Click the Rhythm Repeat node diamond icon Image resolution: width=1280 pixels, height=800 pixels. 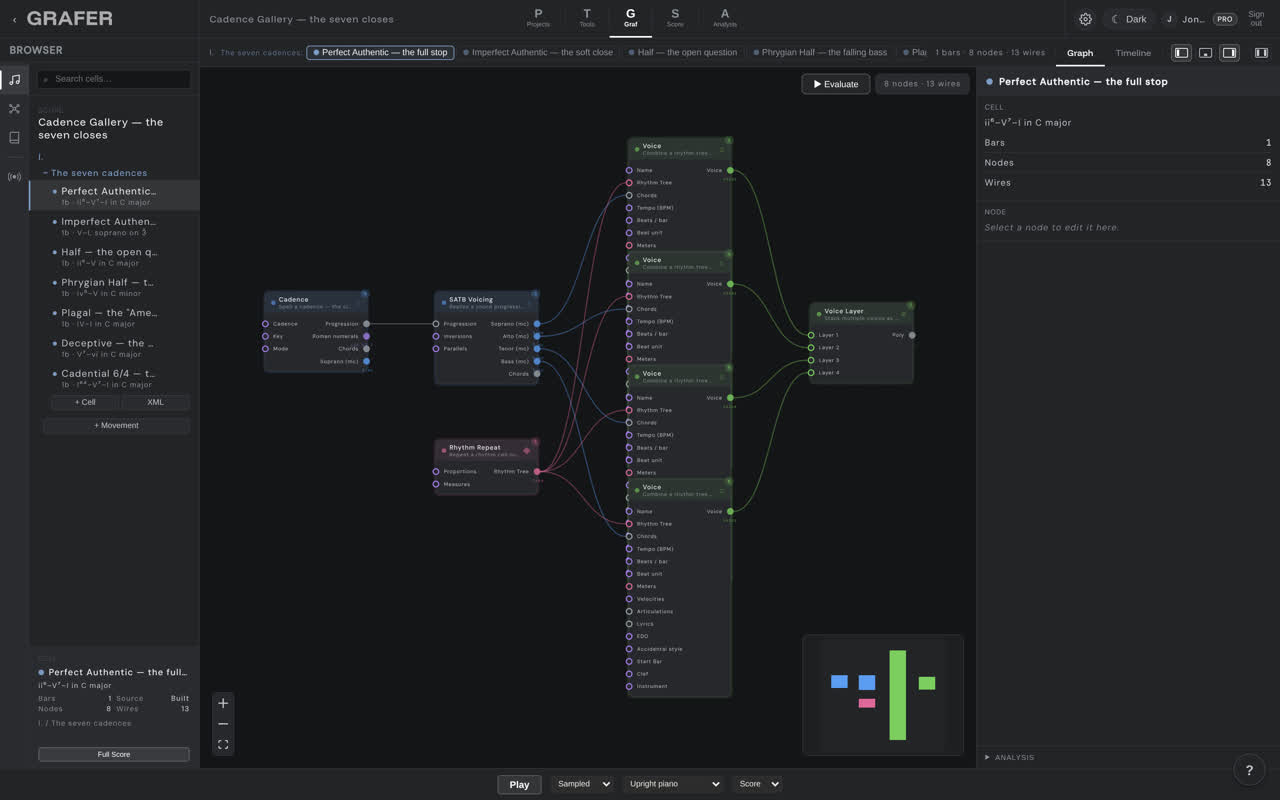tap(527, 451)
